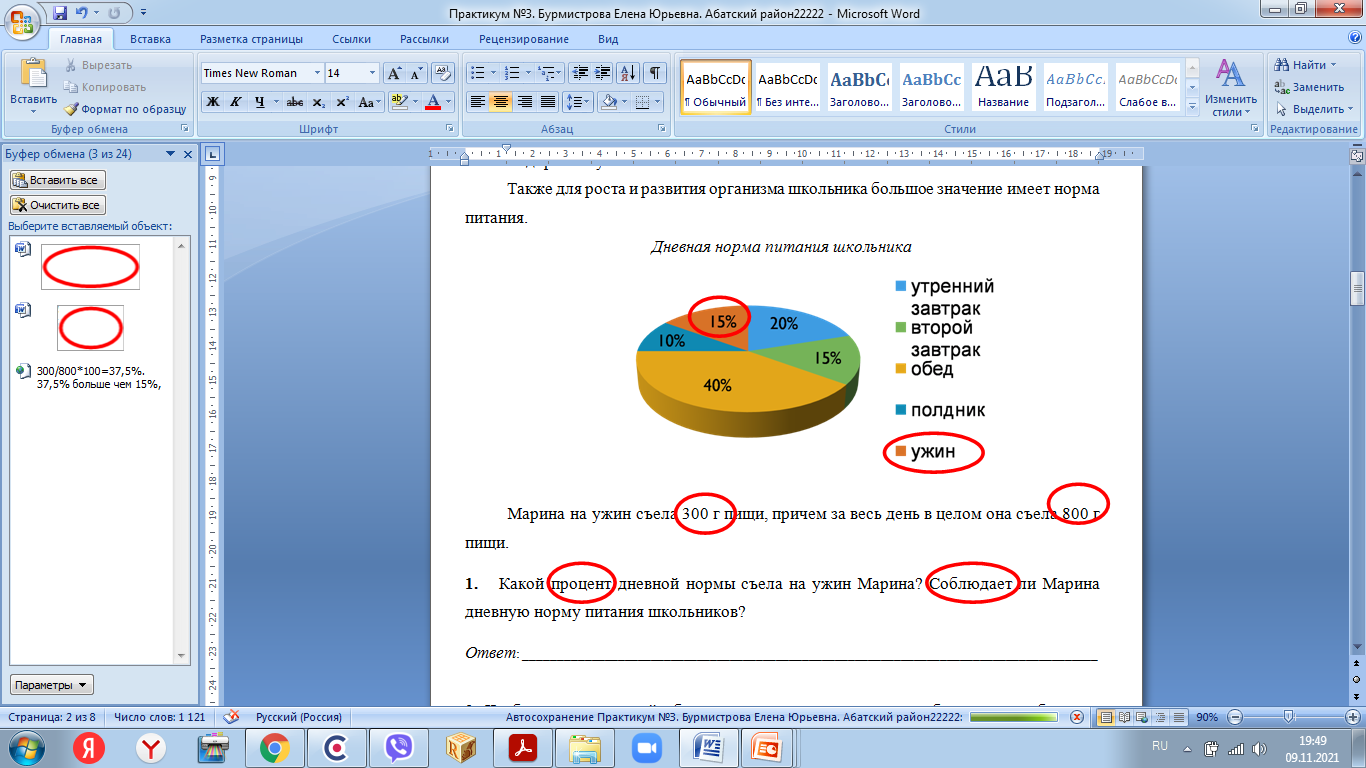This screenshot has width=1366, height=768.
Task: Click the Bold (Ж) formatting button
Action: [x=212, y=102]
